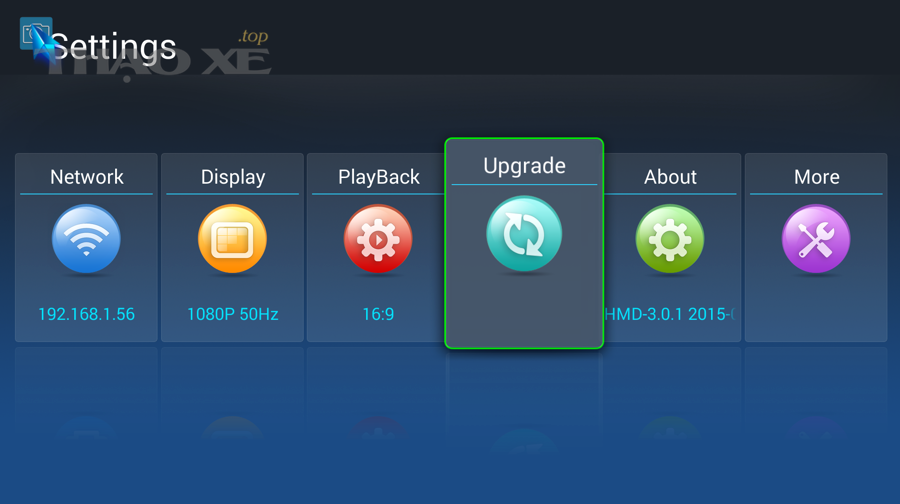Click the orange Display icon

coord(232,239)
